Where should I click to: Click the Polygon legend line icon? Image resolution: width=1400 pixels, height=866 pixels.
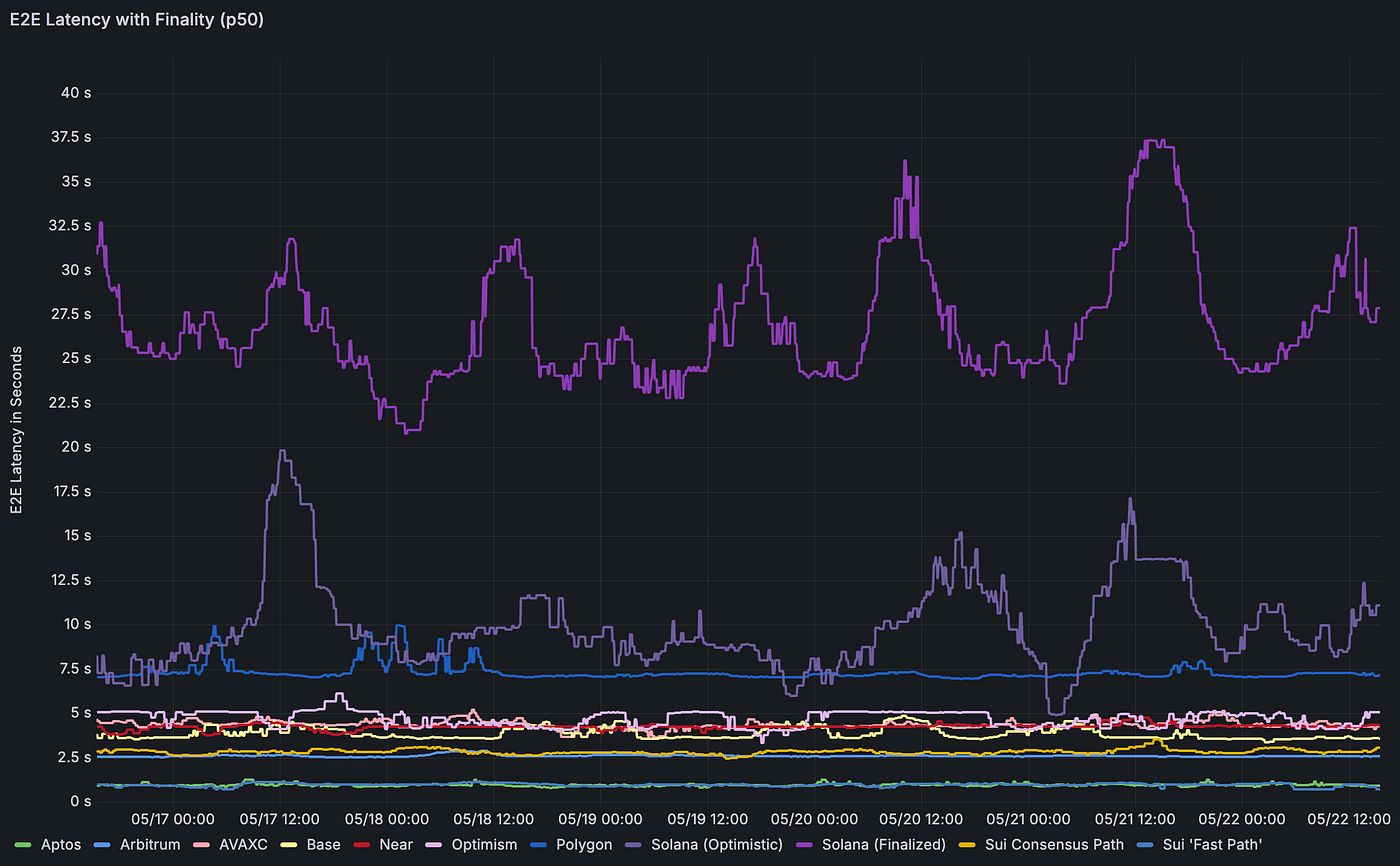(540, 845)
